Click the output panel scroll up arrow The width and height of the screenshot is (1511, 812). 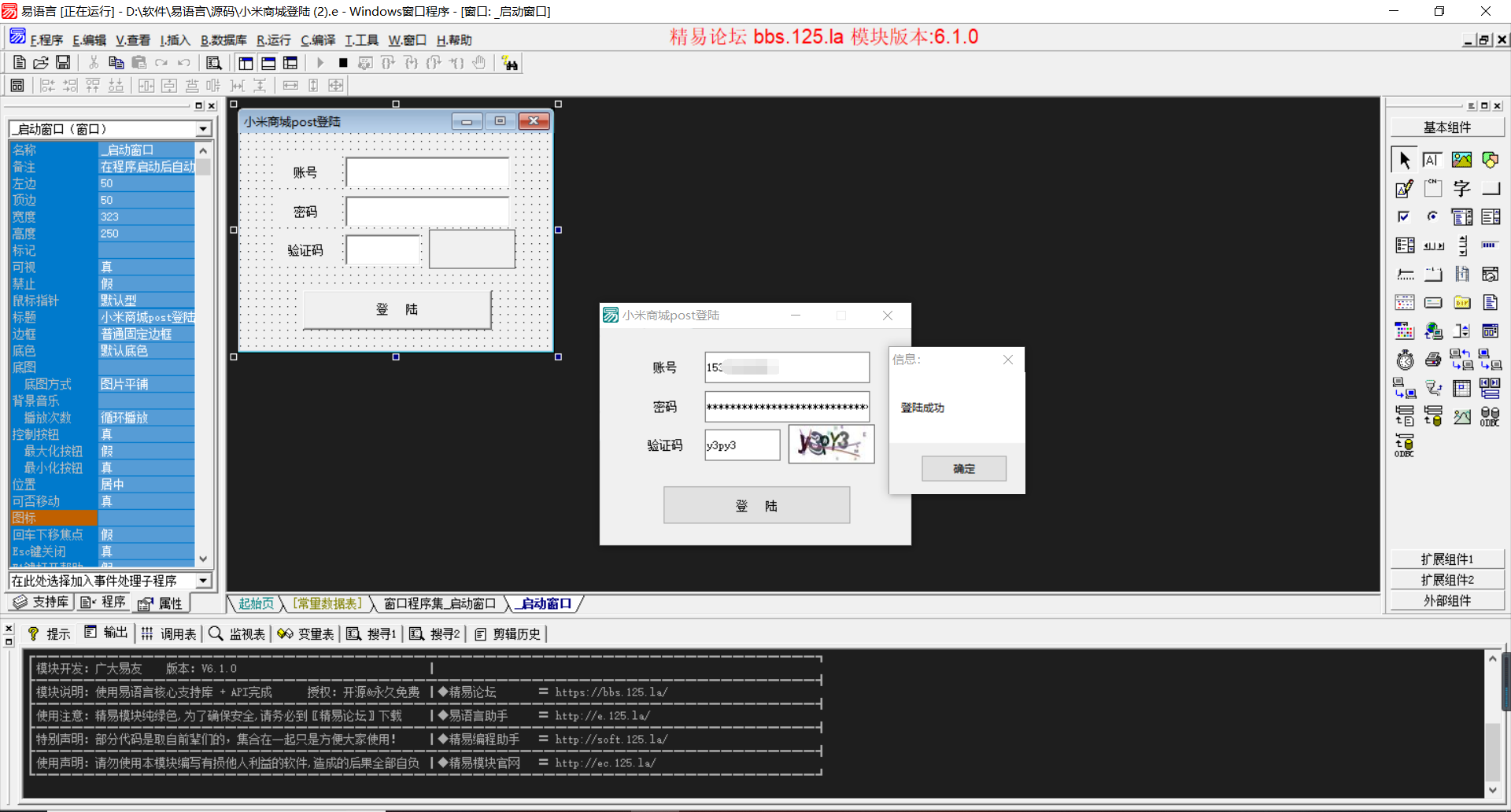(x=1492, y=659)
